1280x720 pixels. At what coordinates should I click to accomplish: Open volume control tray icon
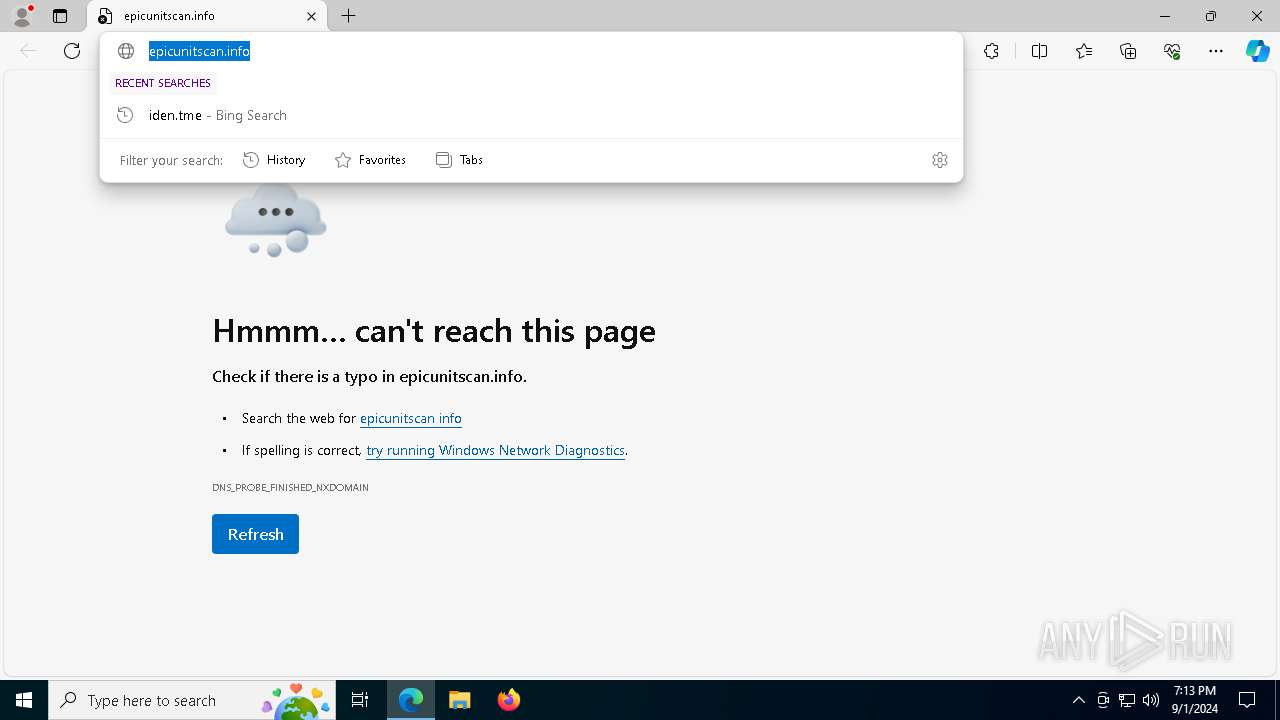coord(1151,700)
